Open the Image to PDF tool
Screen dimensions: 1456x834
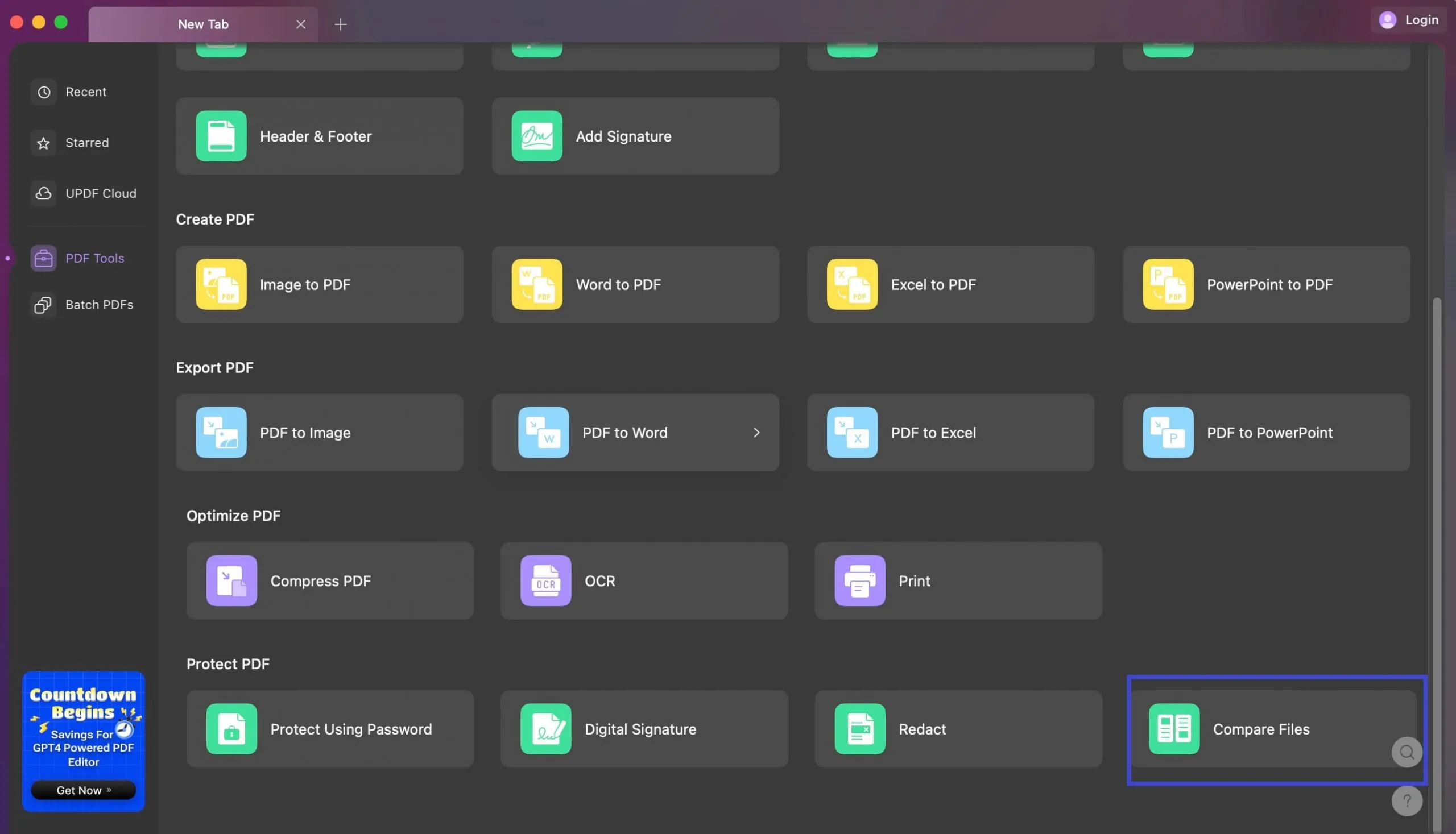[x=319, y=283]
